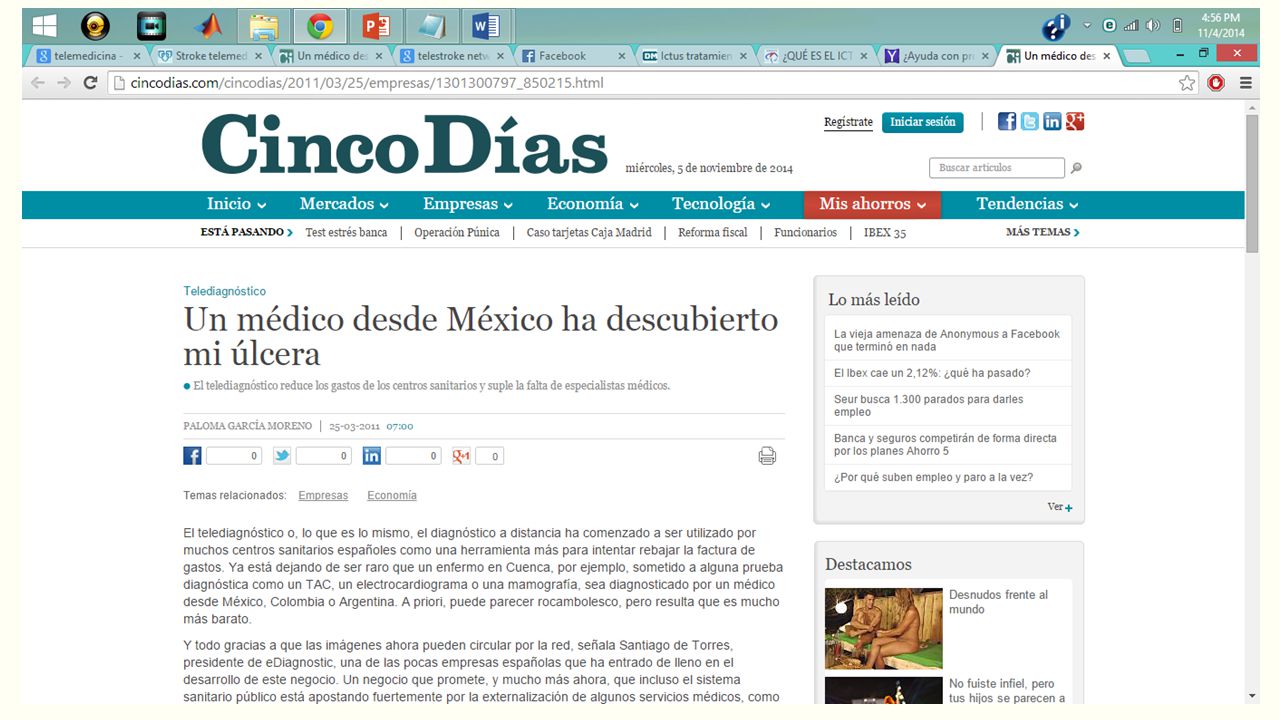This screenshot has height=720, width=1280.
Task: Open '¿Por qué suben empleo y paro' story
Action: [934, 477]
